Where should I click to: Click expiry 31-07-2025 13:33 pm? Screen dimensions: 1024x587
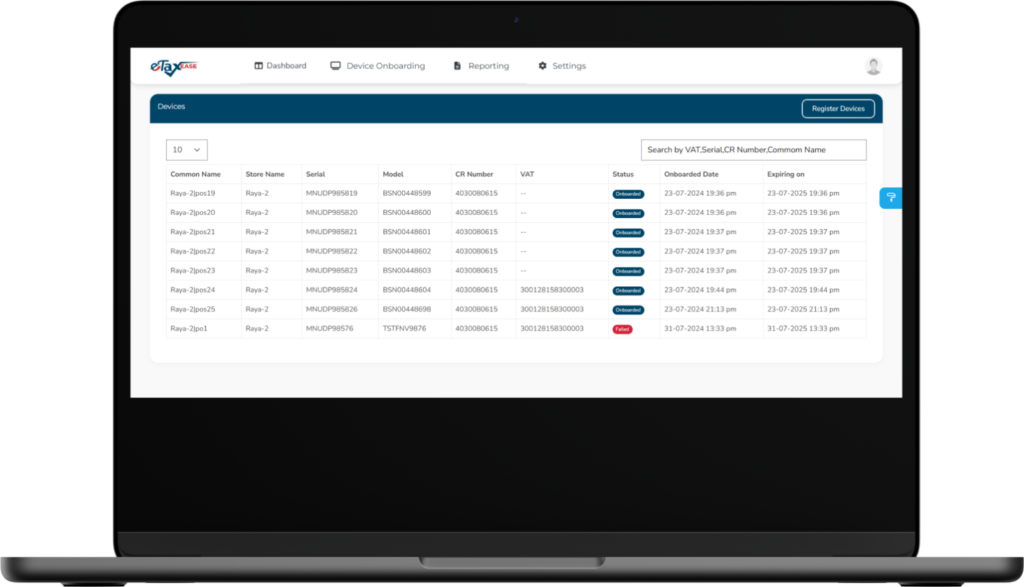click(803, 328)
